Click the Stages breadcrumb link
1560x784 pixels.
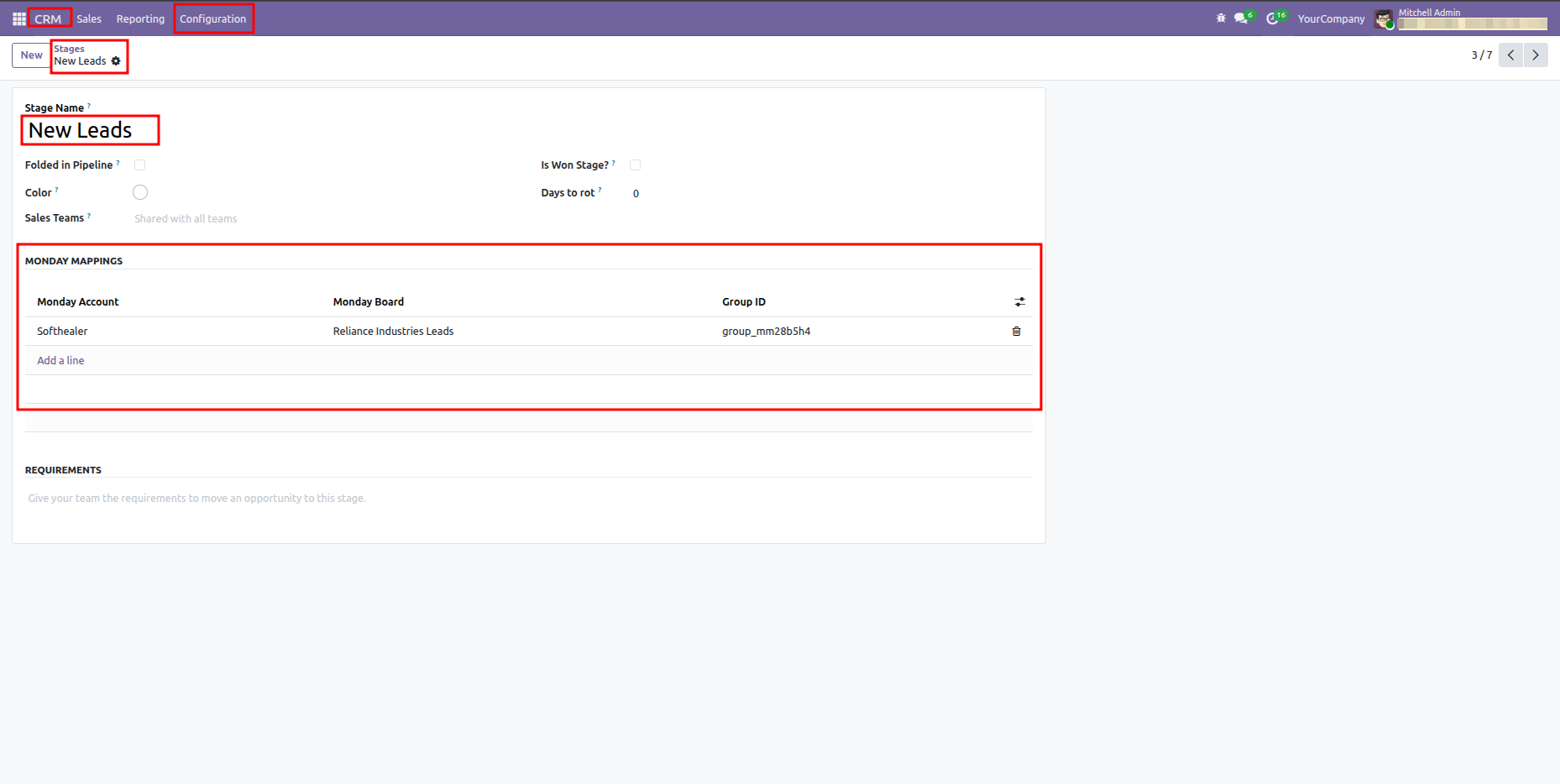pos(69,49)
